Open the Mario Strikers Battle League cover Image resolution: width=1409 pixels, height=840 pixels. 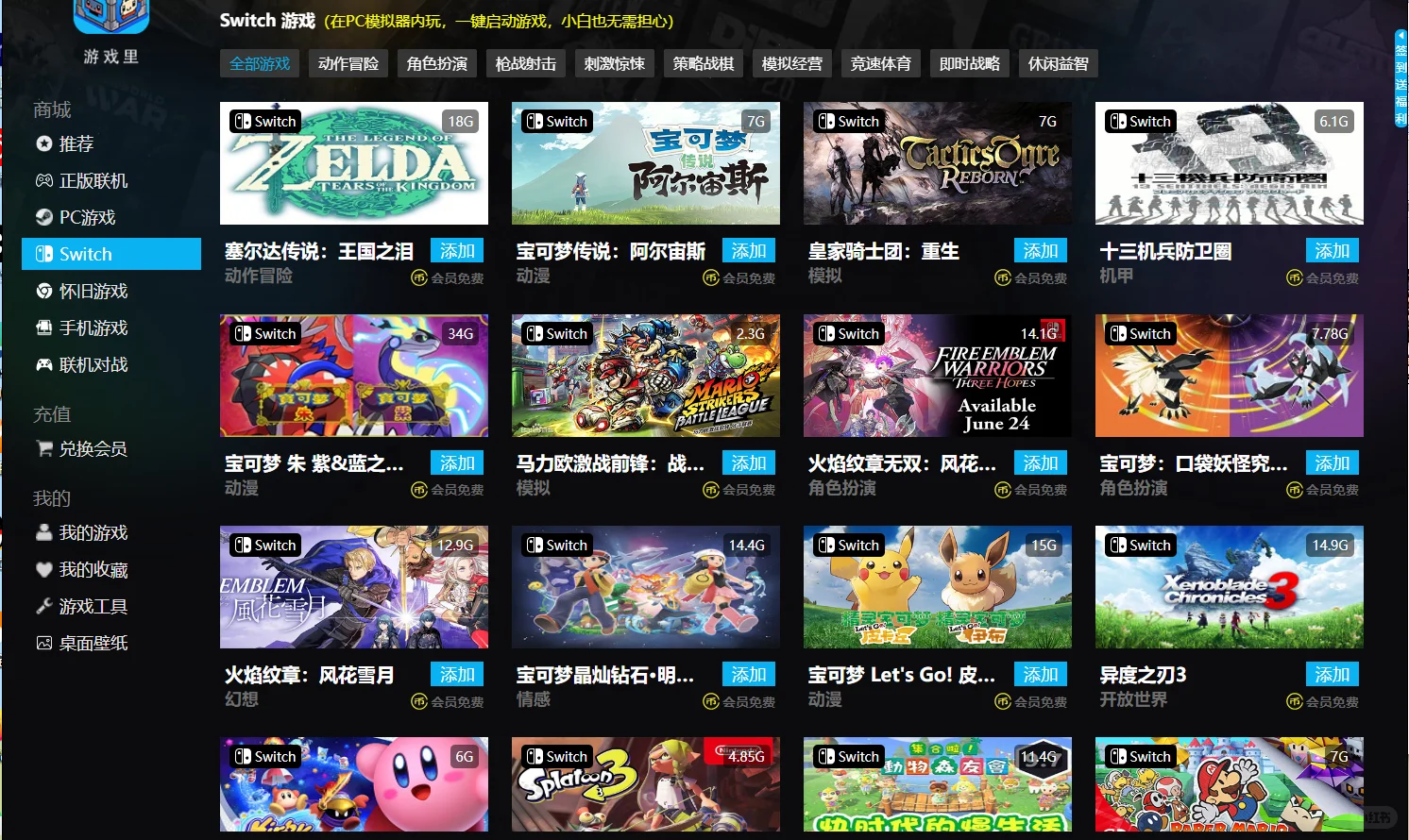pos(646,376)
